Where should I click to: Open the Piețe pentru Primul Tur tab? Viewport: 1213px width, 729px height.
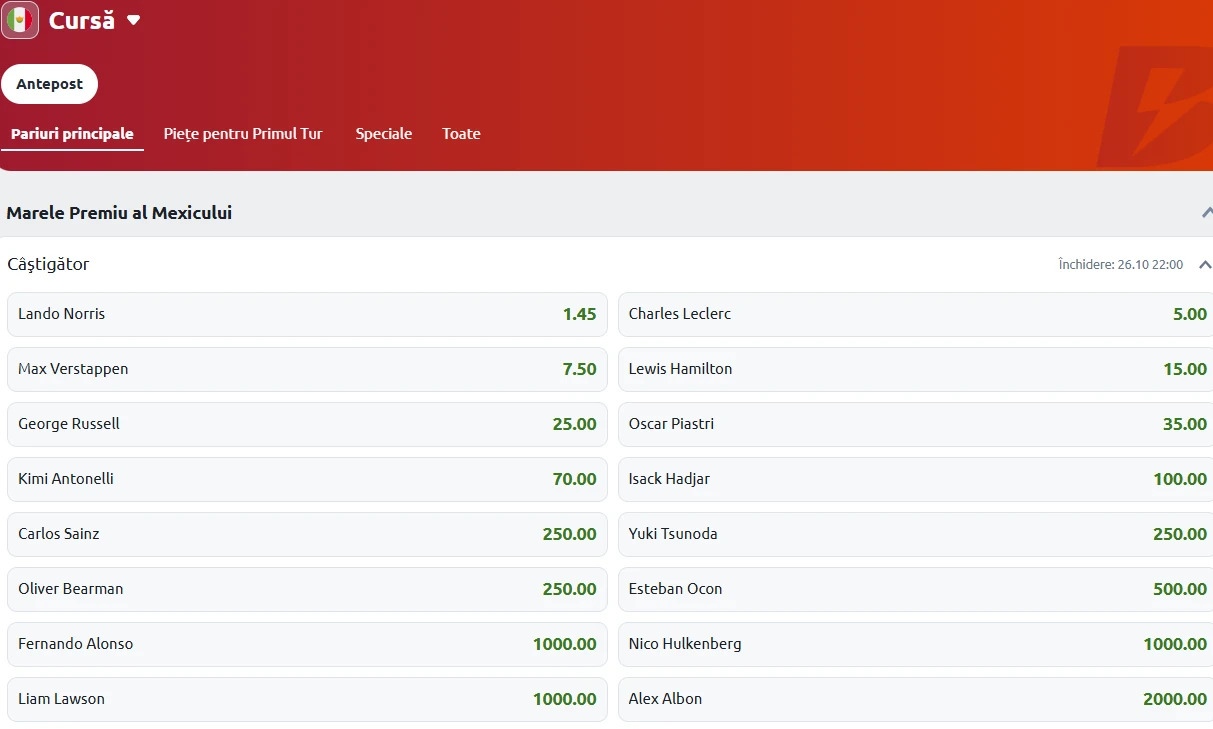pos(243,134)
